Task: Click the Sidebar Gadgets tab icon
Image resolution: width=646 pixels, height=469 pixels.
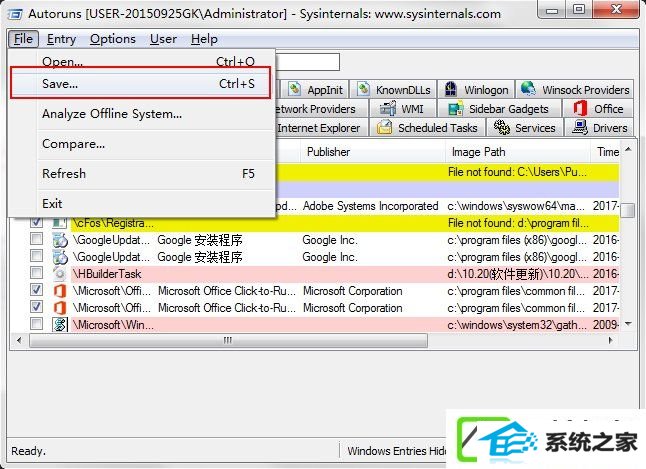Action: [456, 108]
